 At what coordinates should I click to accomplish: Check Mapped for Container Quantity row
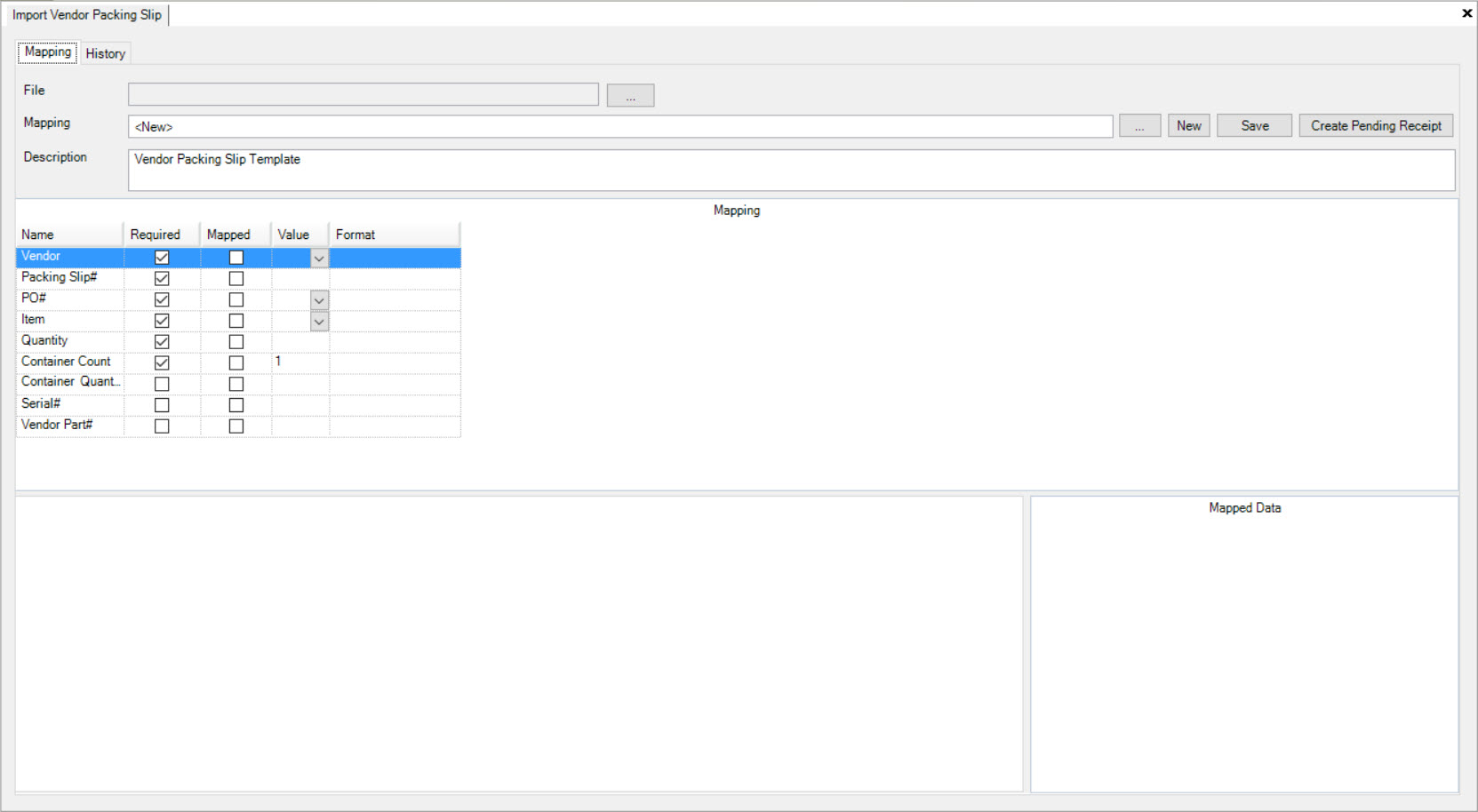tap(236, 384)
